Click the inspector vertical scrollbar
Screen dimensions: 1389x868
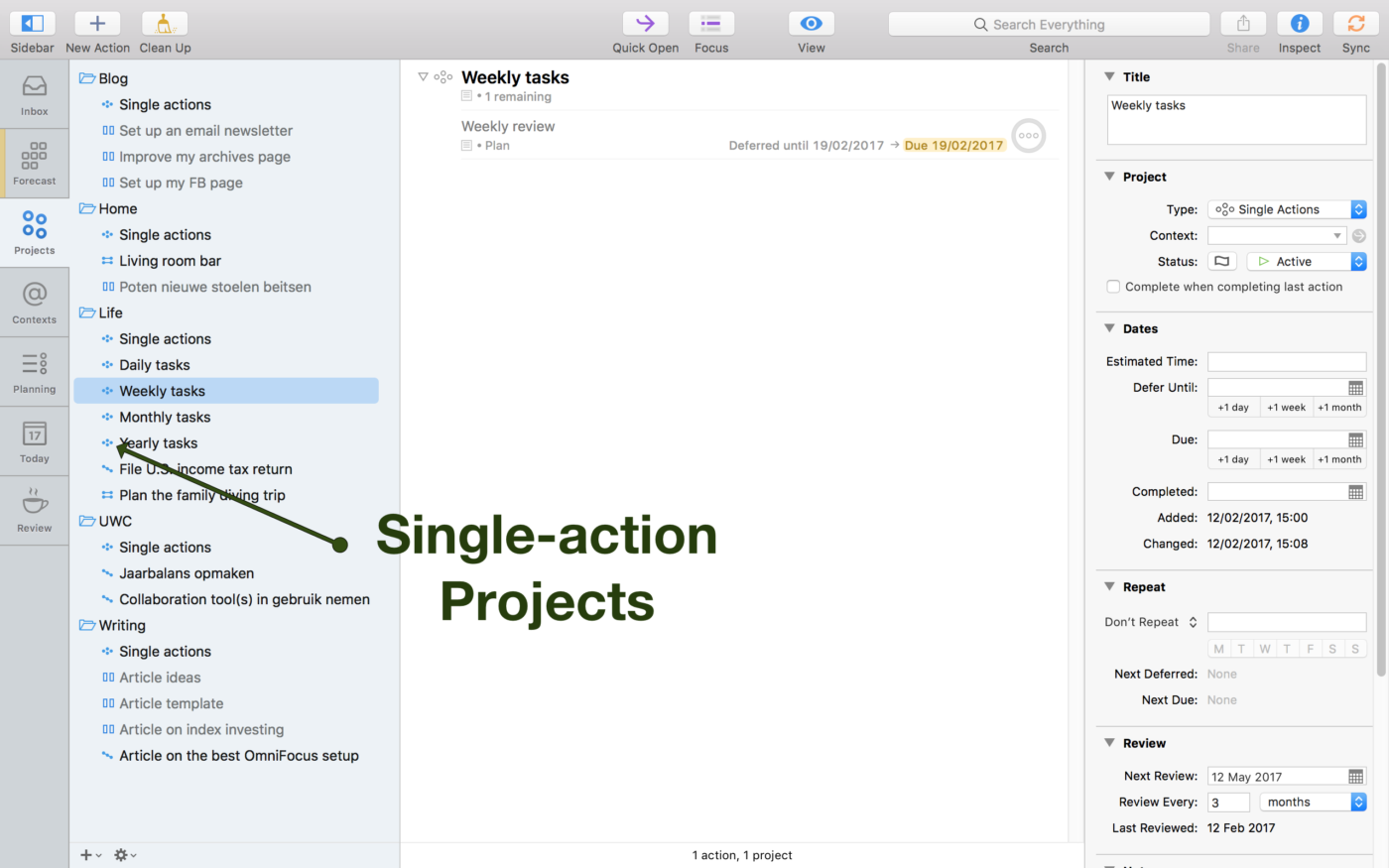1380,372
